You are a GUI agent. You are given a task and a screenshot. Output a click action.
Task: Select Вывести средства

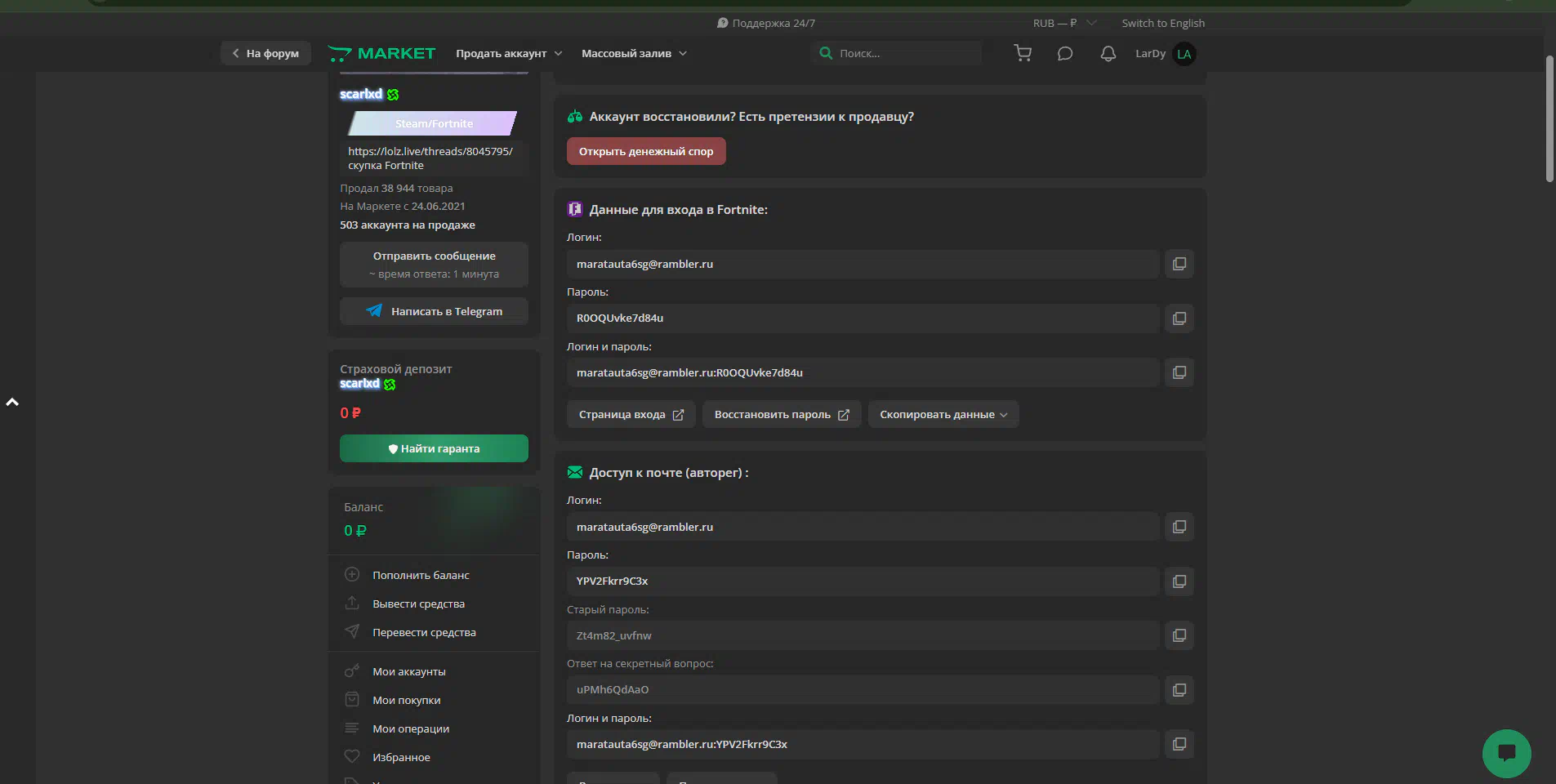[418, 604]
